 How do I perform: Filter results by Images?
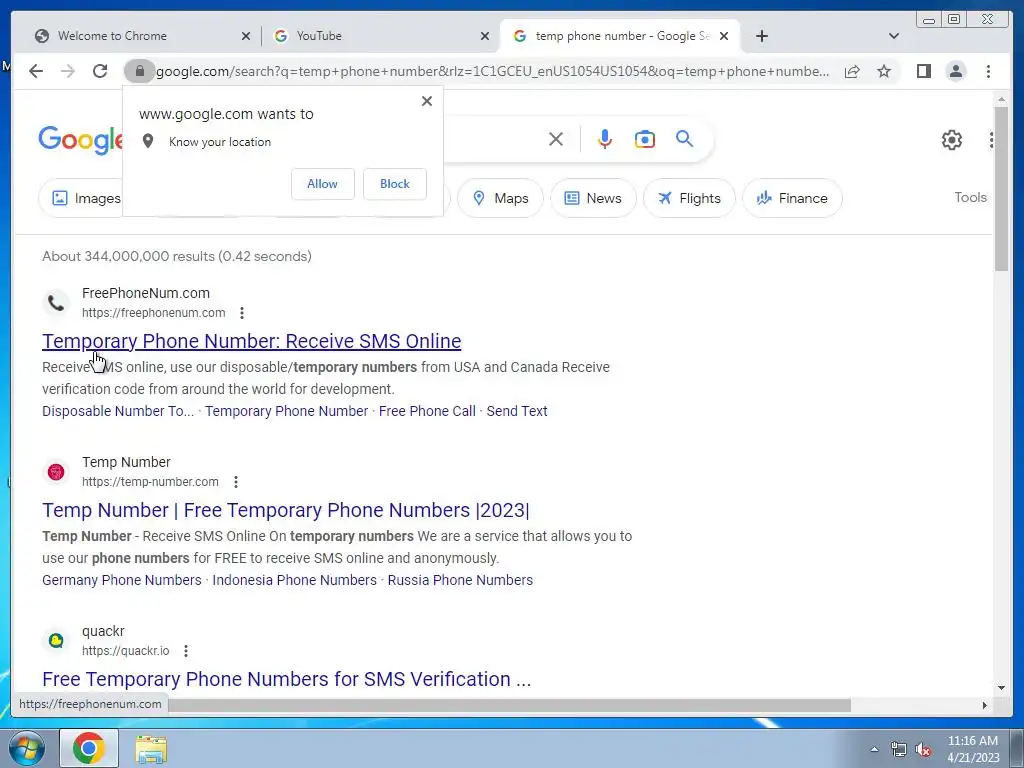pos(80,198)
